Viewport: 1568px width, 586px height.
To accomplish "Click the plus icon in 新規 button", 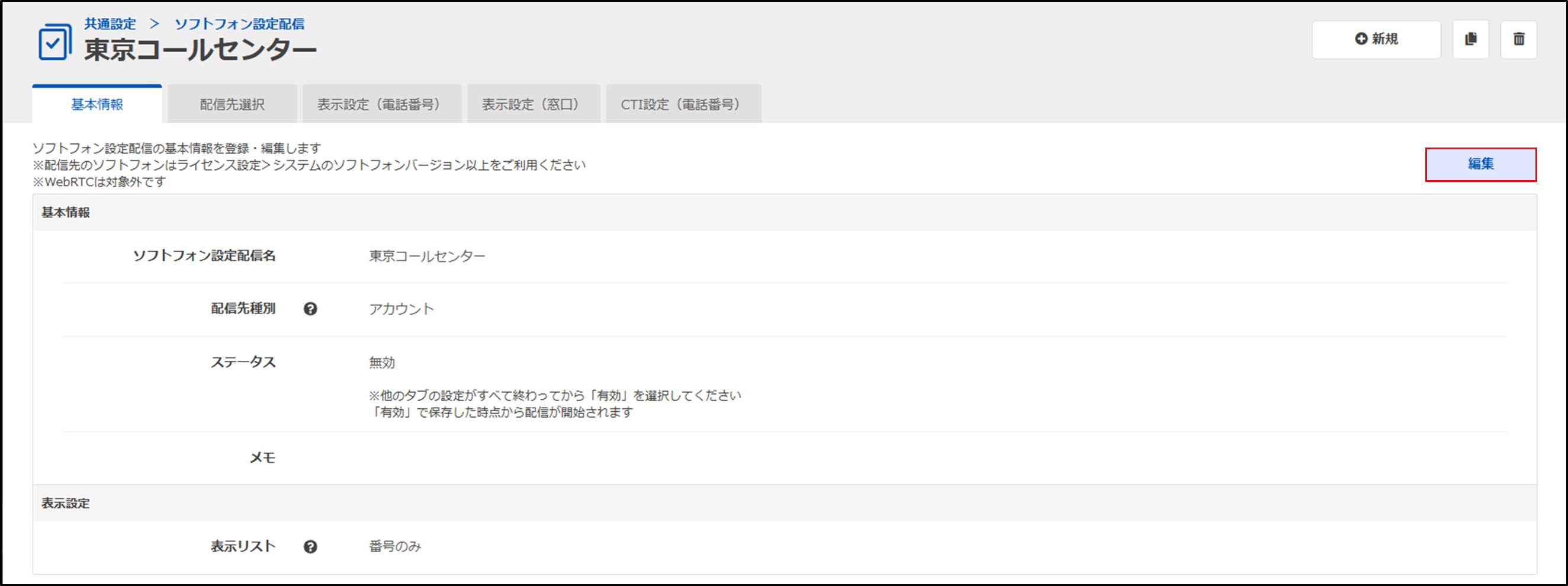I will 1361,39.
